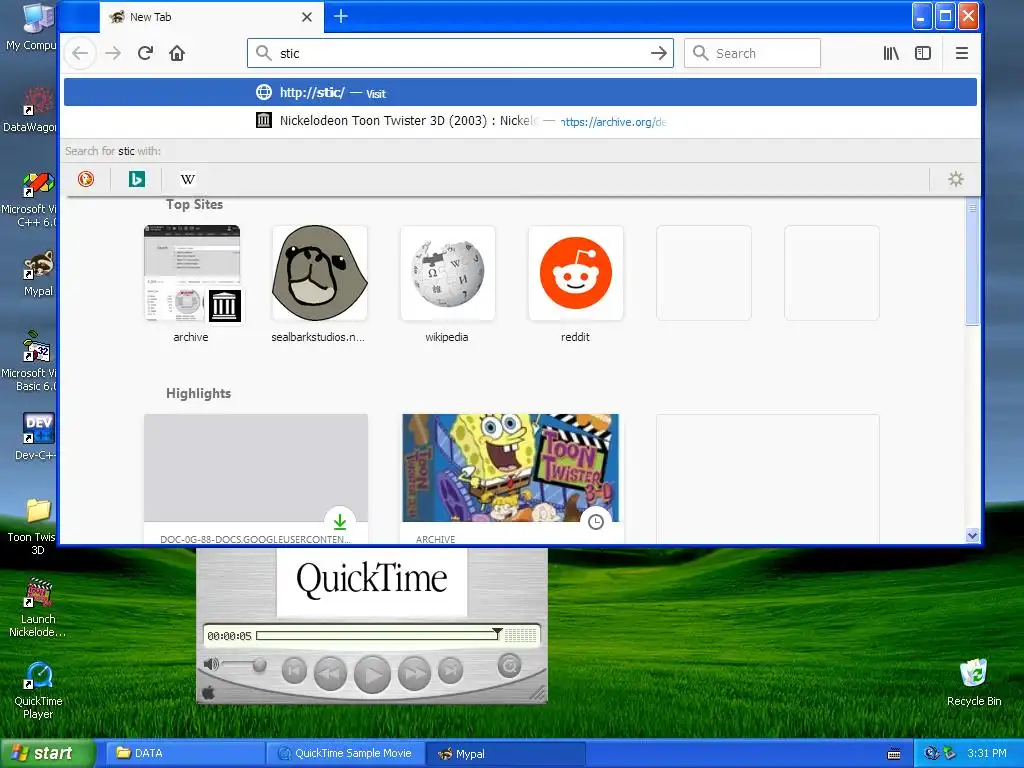Close the New Tab tab

307,17
